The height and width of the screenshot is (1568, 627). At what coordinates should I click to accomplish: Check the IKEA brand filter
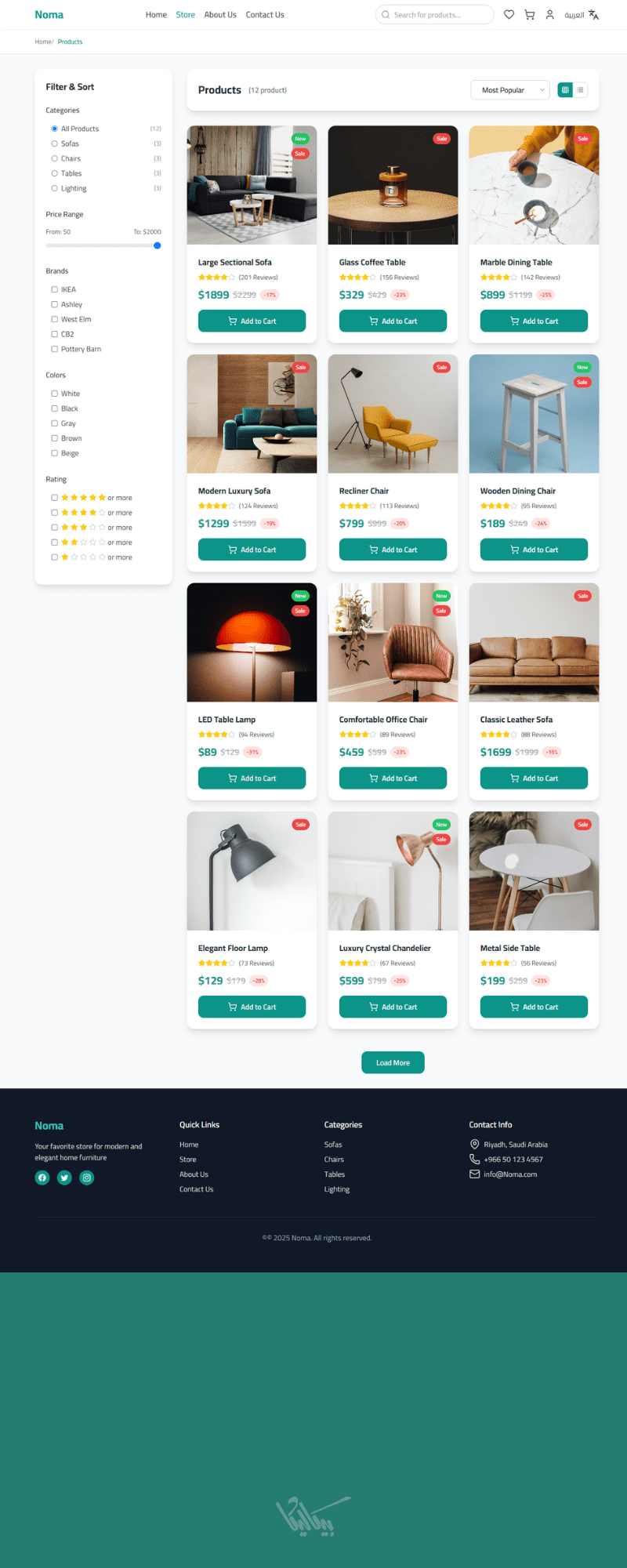tap(54, 289)
